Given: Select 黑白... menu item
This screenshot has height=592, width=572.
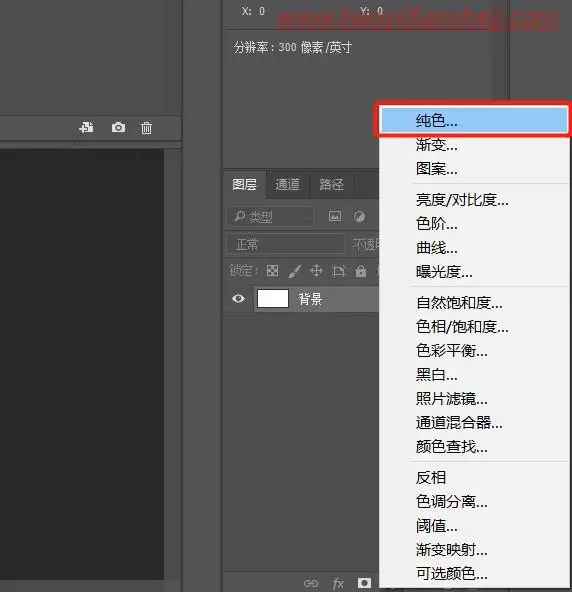Looking at the screenshot, I should [x=474, y=375].
